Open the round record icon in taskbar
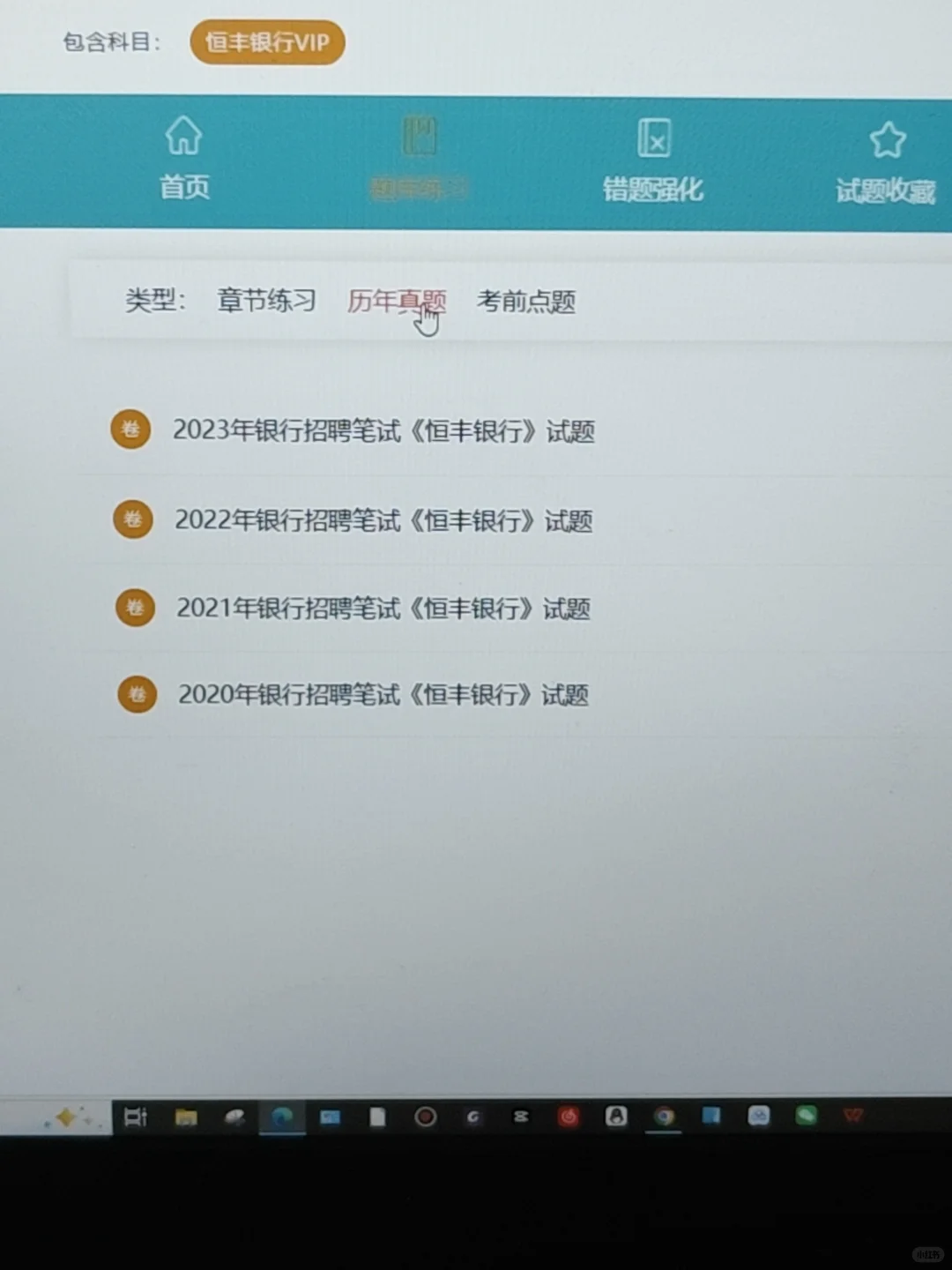 pyautogui.click(x=426, y=1117)
